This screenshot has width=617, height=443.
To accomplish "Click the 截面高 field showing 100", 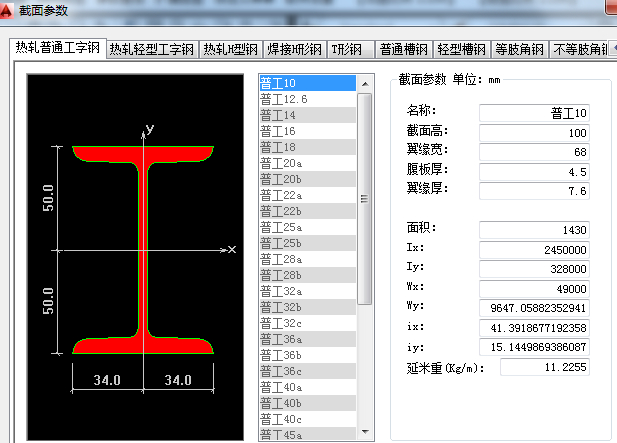I will pyautogui.click(x=534, y=133).
